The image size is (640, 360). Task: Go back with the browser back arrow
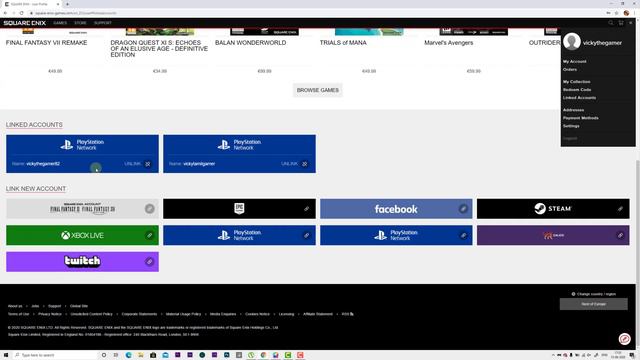point(5,13)
